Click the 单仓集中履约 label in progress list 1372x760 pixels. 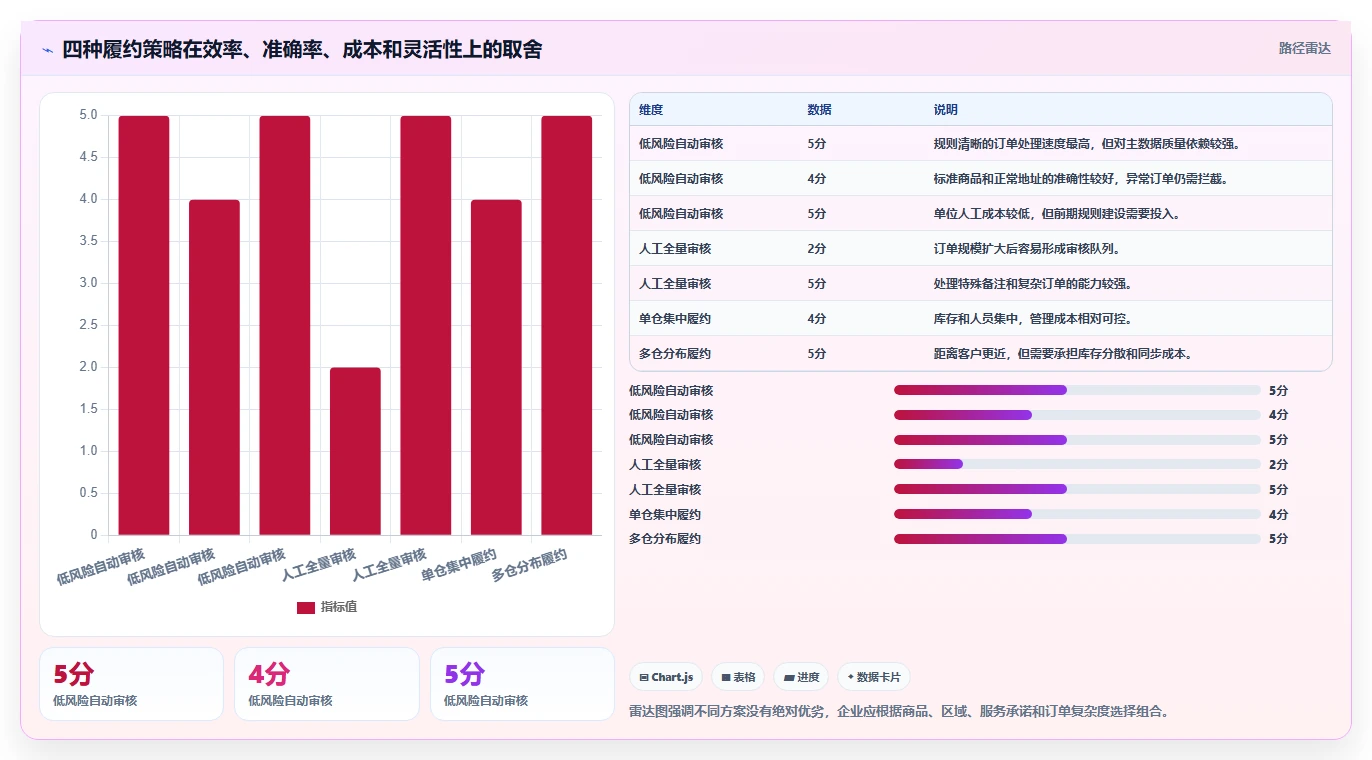[x=665, y=515]
